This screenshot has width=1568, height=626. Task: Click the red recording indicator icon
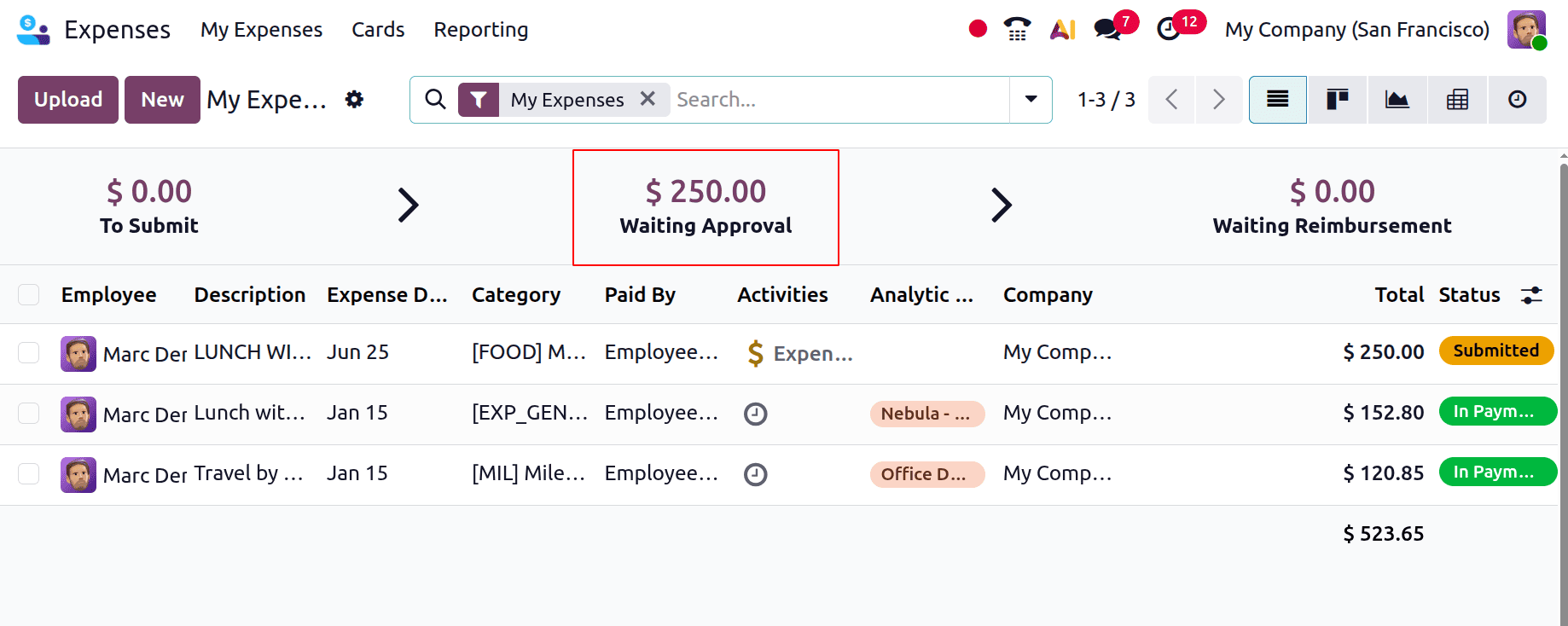(978, 29)
